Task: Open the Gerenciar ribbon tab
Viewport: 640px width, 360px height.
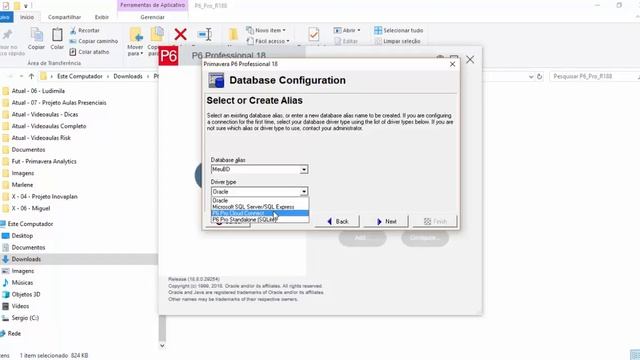Action: tap(152, 17)
